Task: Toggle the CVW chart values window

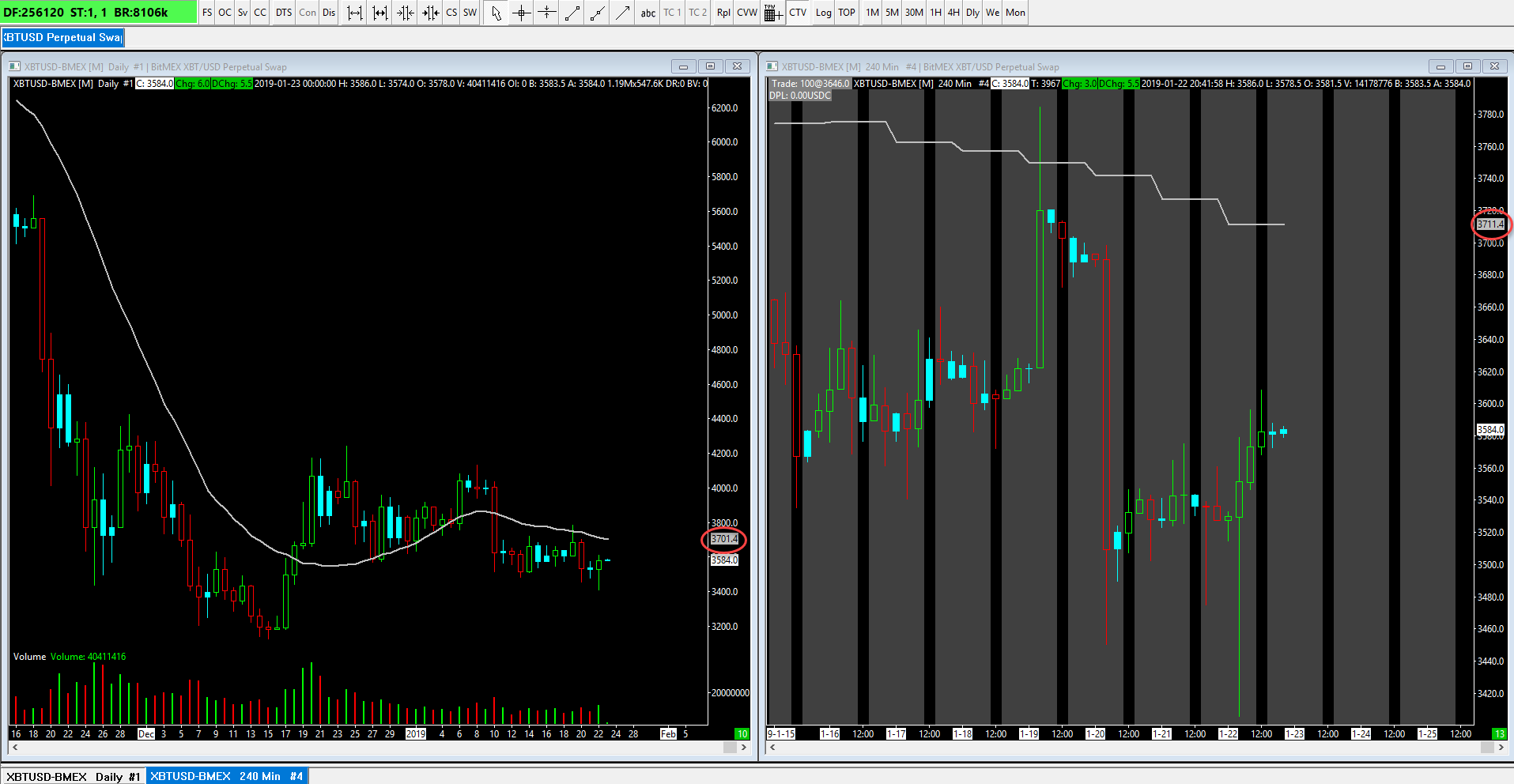Action: (x=747, y=13)
